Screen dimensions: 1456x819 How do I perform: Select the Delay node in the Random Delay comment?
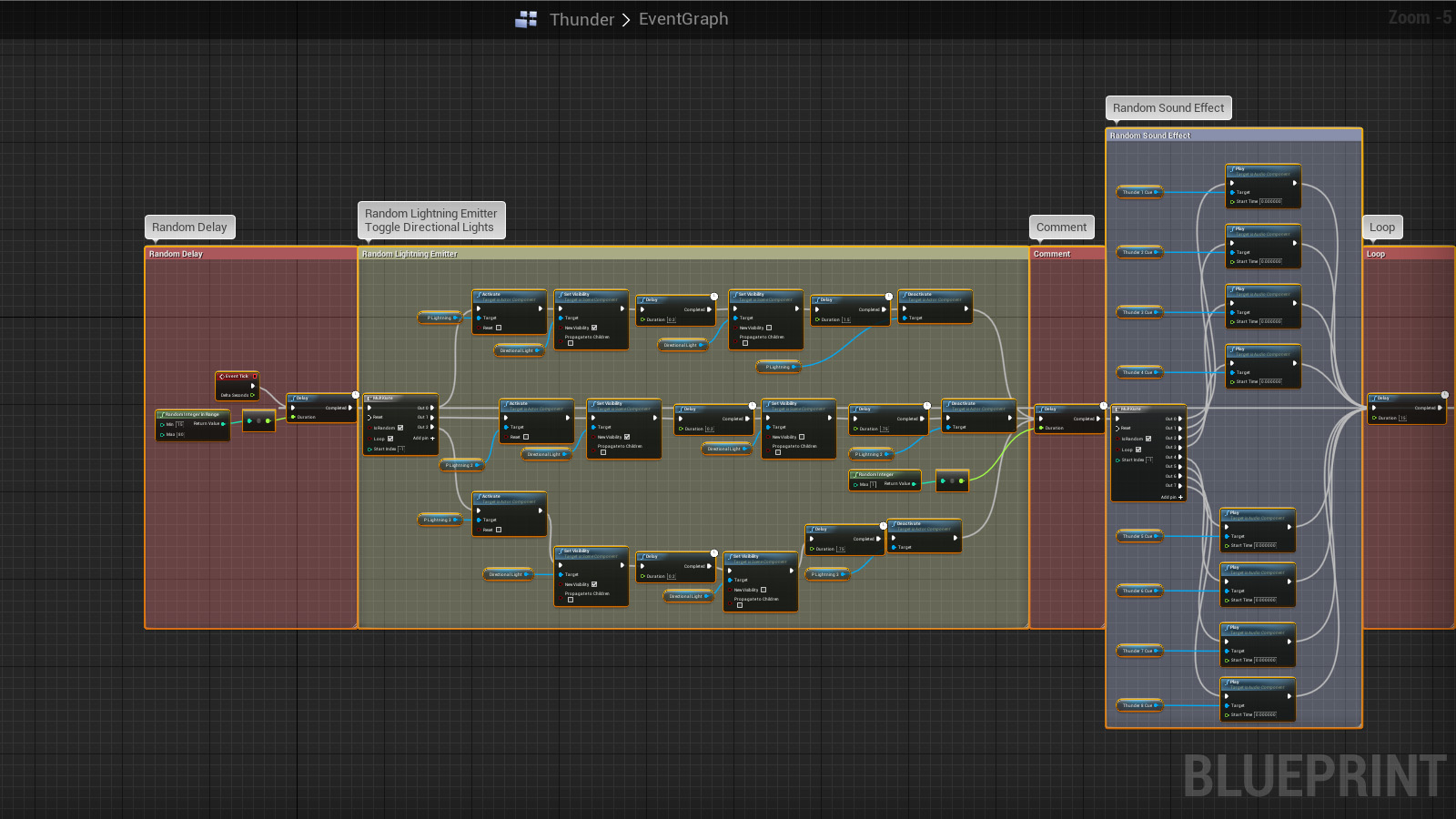pyautogui.click(x=321, y=408)
